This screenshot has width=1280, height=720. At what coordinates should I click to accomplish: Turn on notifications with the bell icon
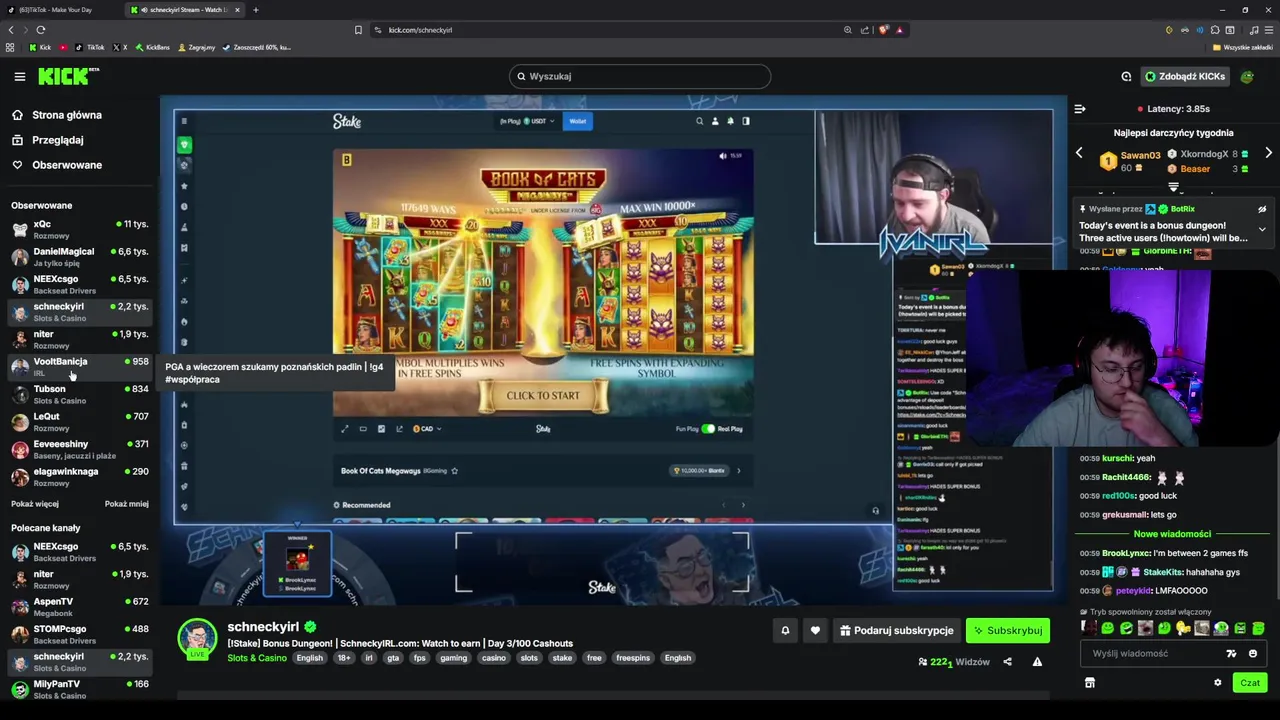pyautogui.click(x=785, y=630)
